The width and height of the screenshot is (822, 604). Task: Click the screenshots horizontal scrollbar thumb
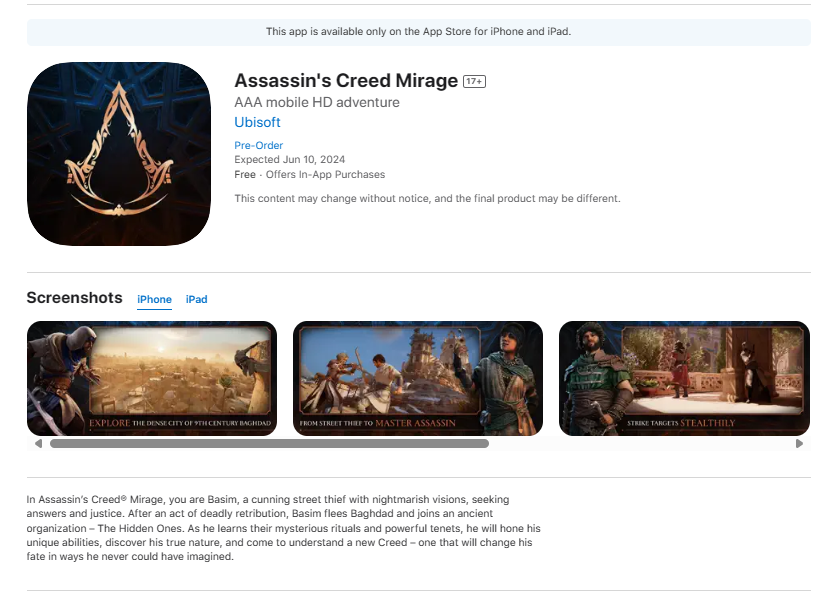(269, 444)
